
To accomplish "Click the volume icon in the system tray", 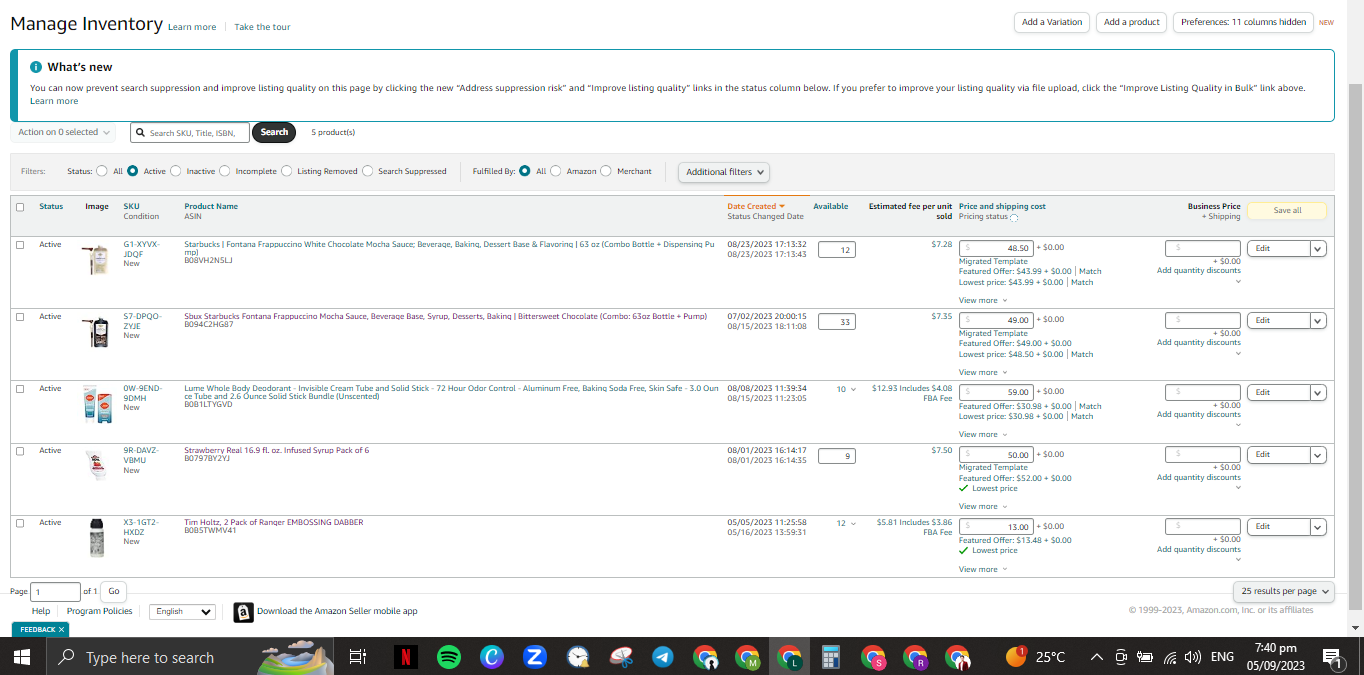I will pyautogui.click(x=1192, y=657).
